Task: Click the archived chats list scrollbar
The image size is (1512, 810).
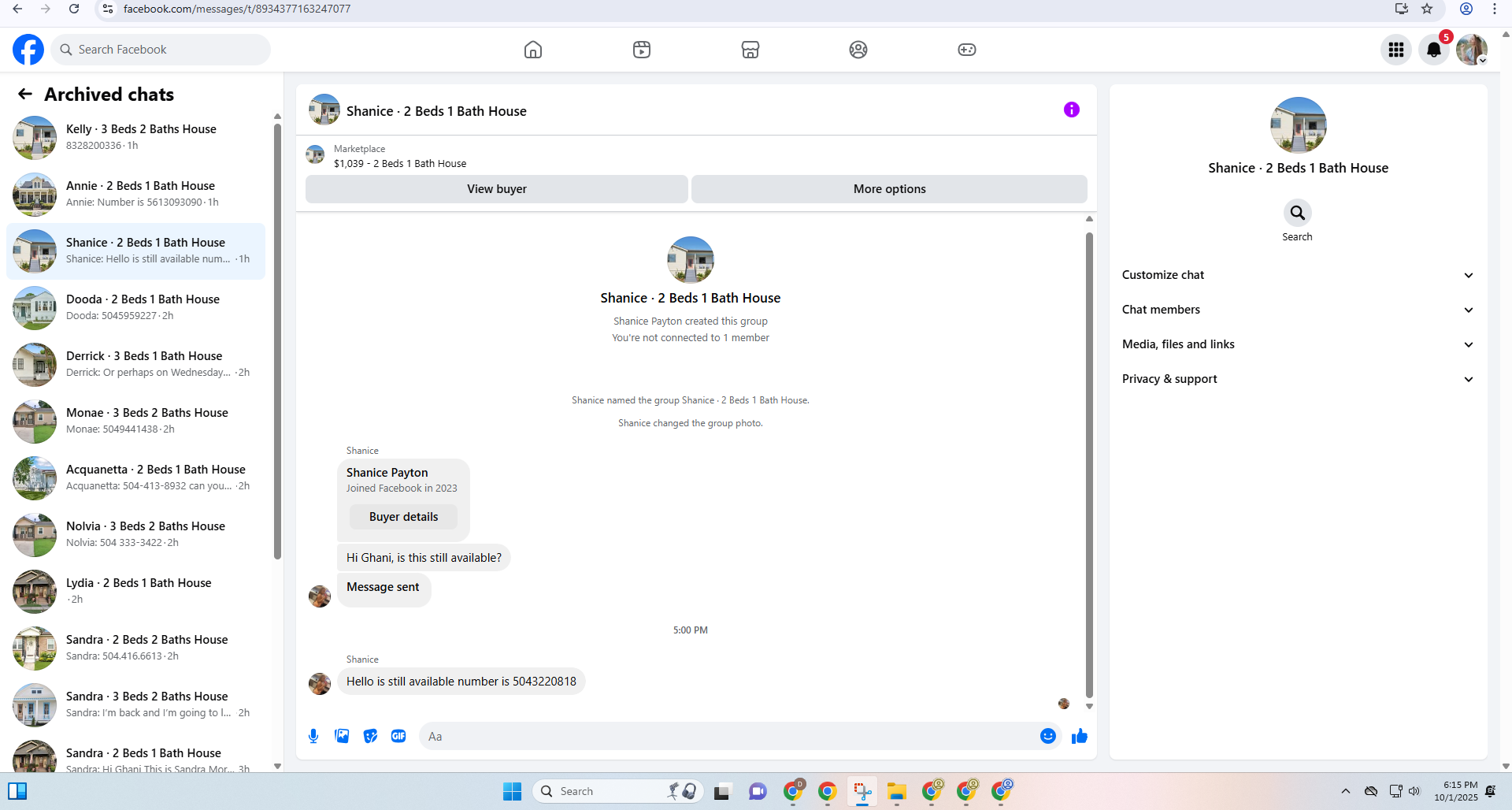Action: (x=277, y=341)
